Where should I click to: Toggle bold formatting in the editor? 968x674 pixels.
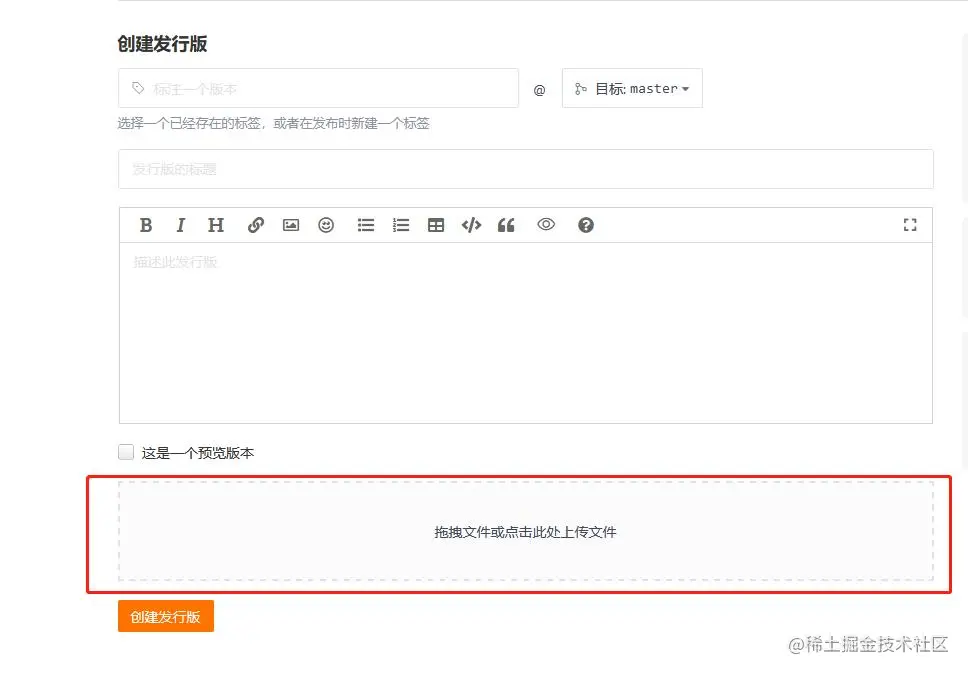click(x=146, y=225)
